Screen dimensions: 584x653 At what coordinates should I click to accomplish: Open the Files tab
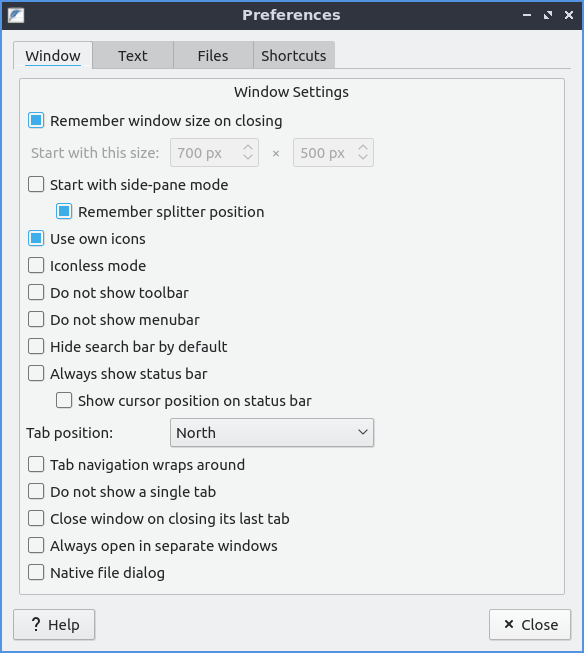pos(213,55)
